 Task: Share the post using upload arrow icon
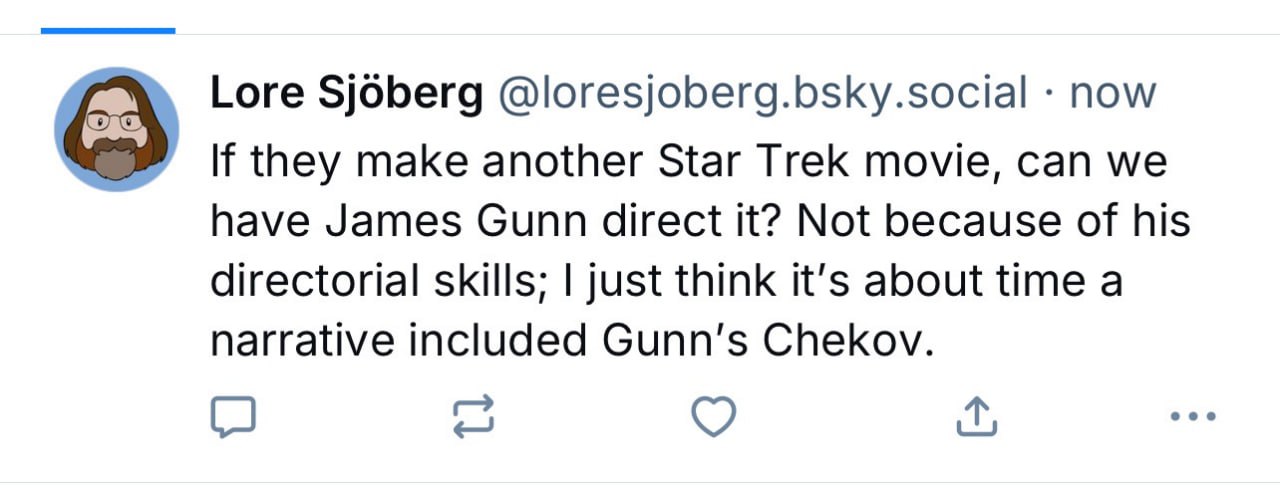click(977, 417)
